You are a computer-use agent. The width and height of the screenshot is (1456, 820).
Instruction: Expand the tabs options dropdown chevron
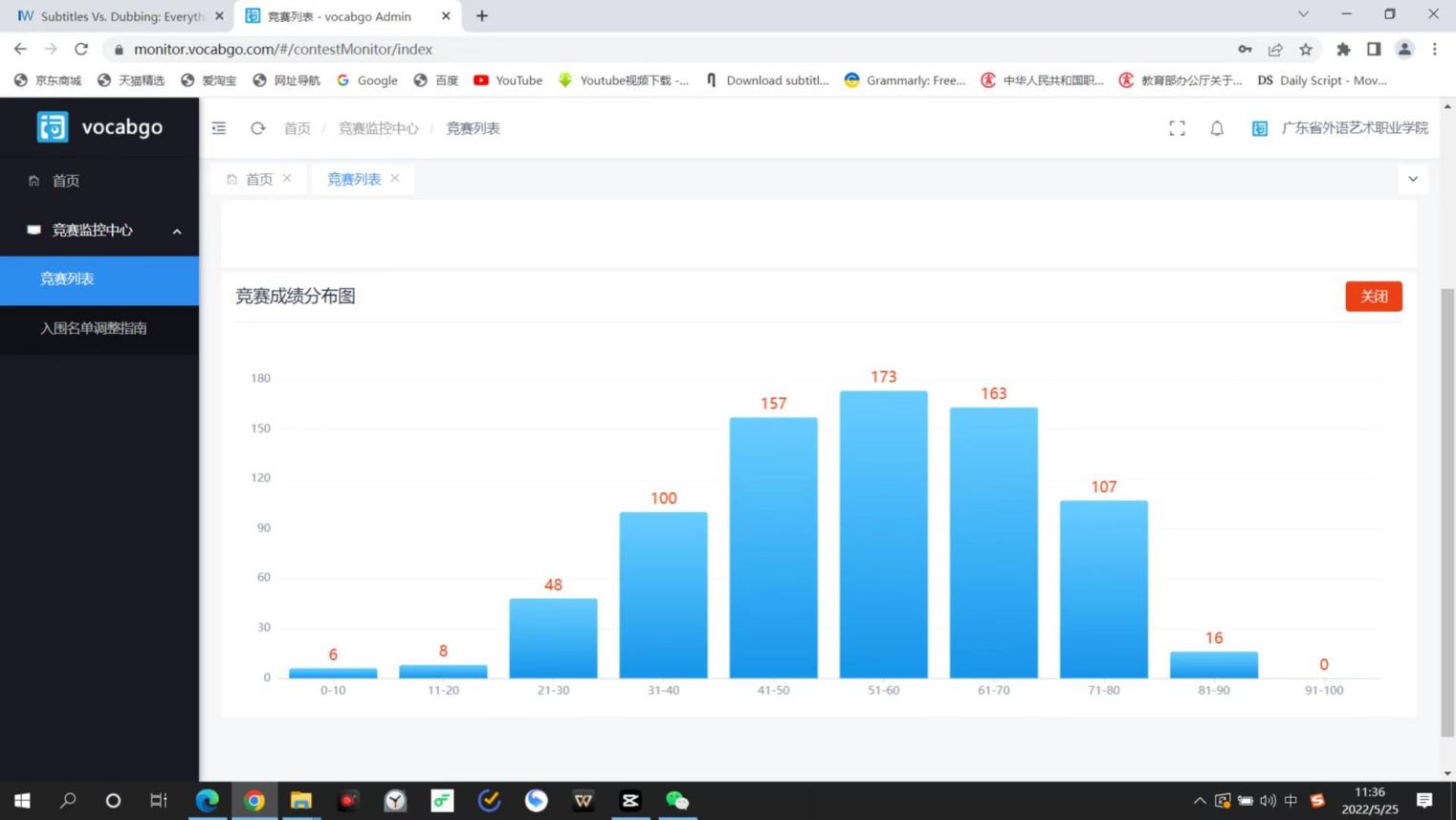pyautogui.click(x=1413, y=179)
